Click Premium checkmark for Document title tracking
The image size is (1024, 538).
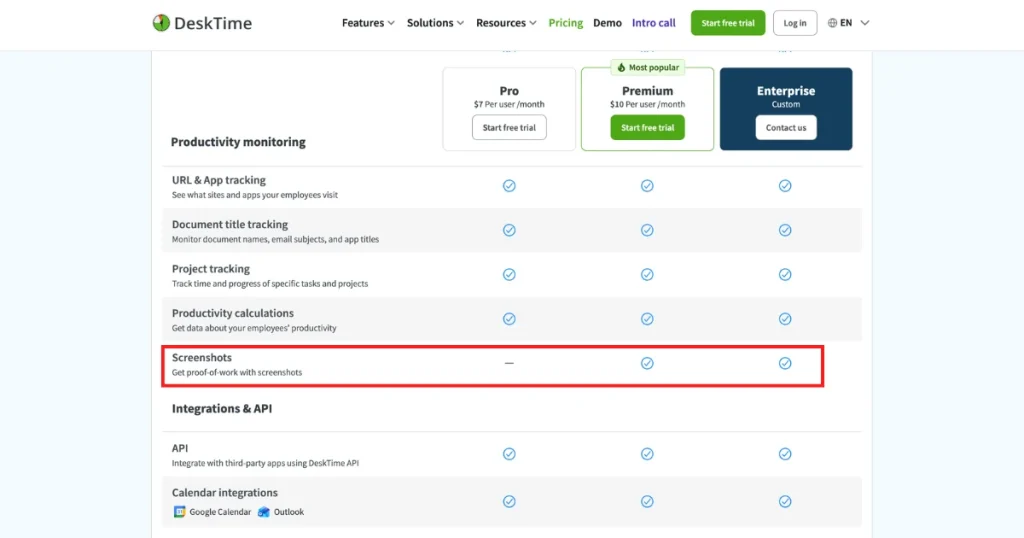coord(647,230)
